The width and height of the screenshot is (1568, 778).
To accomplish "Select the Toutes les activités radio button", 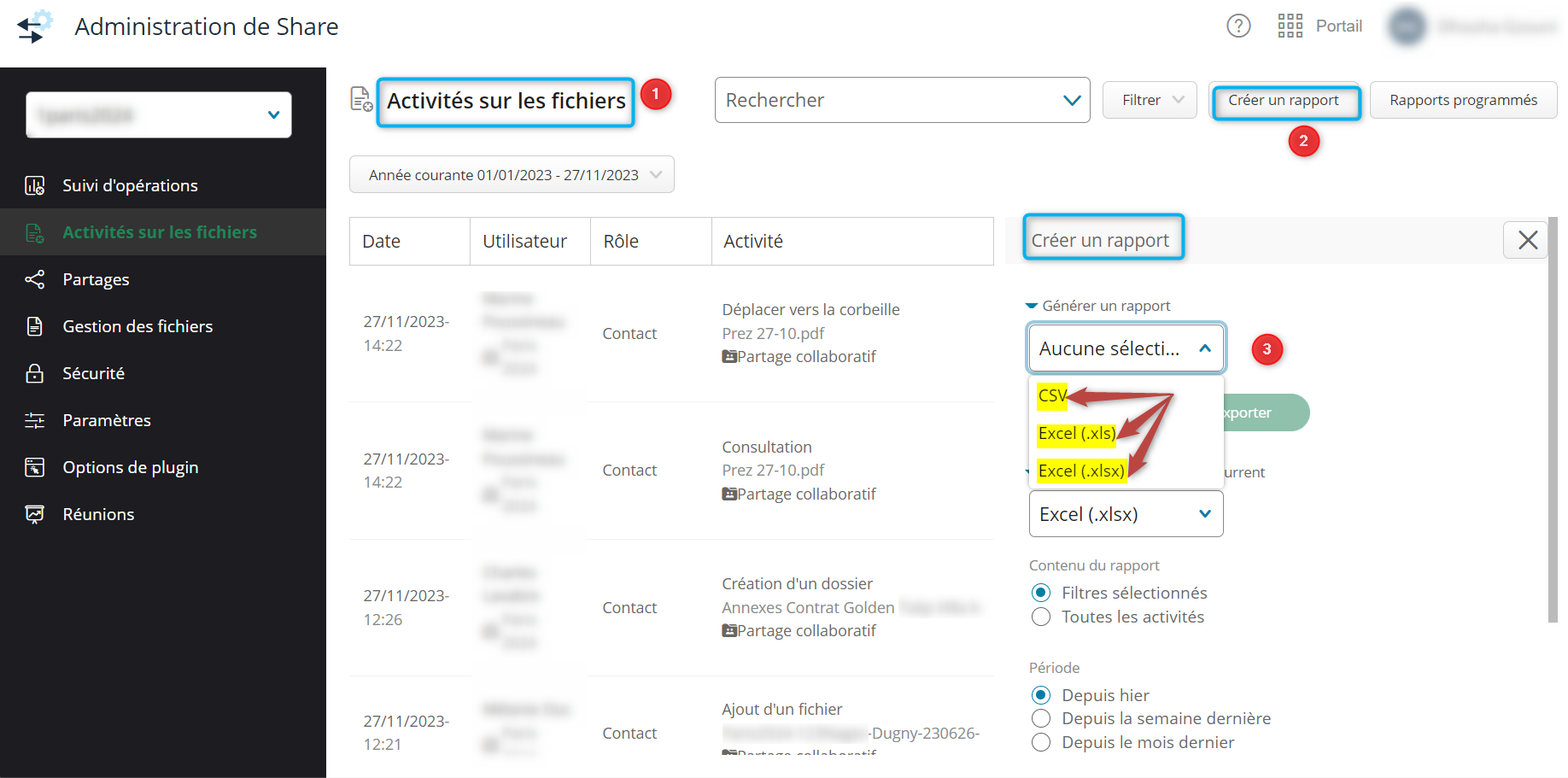I will pos(1040,617).
